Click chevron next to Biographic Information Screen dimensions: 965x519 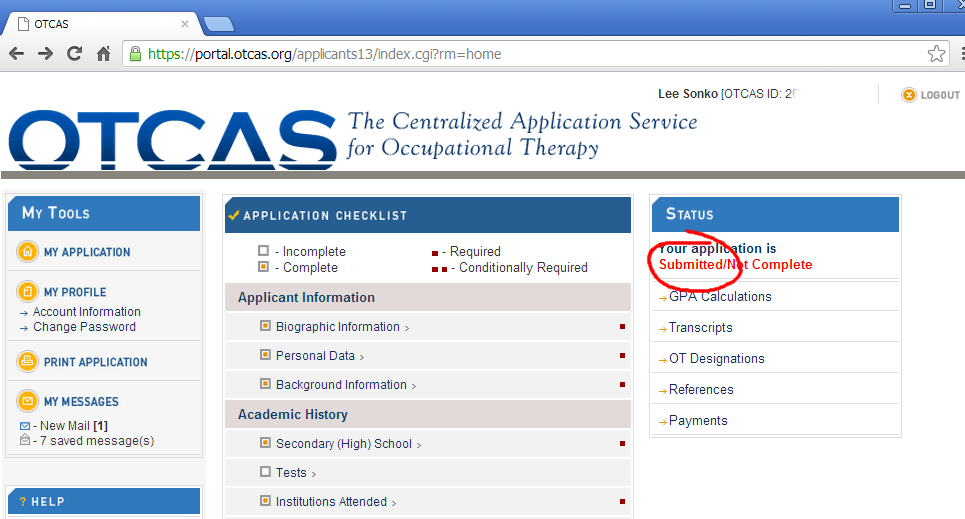pyautogui.click(x=407, y=328)
